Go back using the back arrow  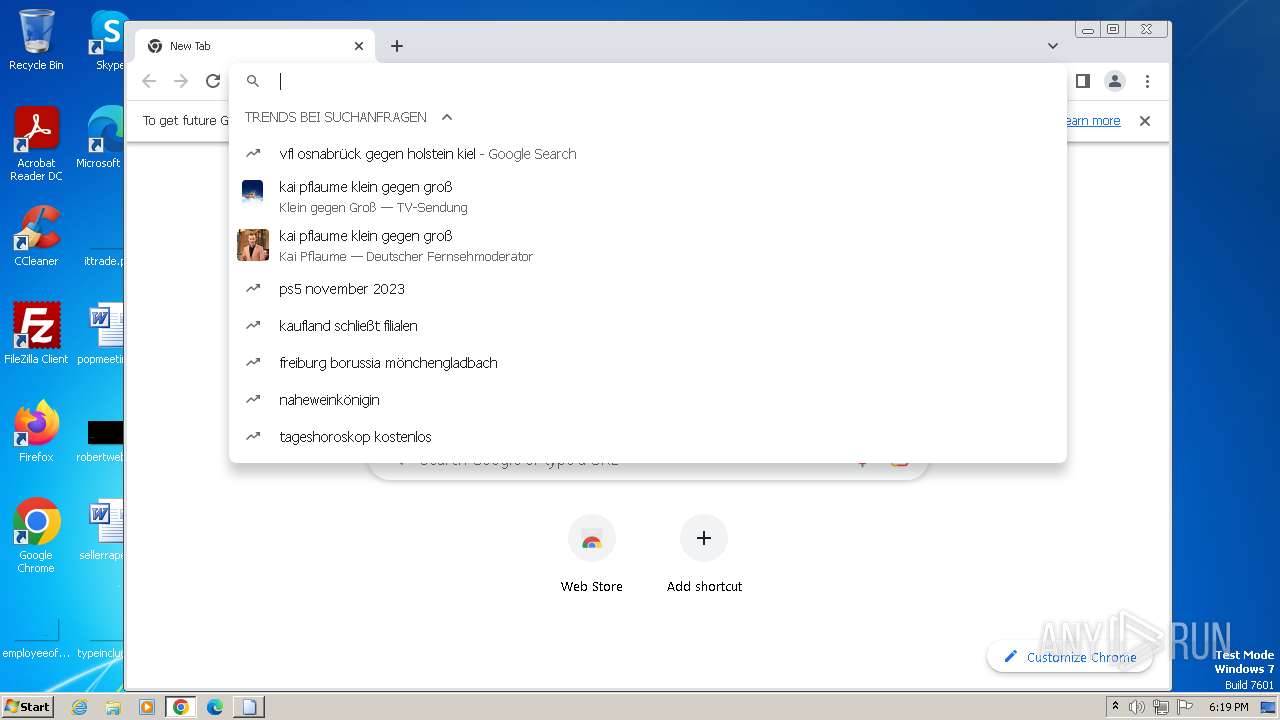pos(149,81)
